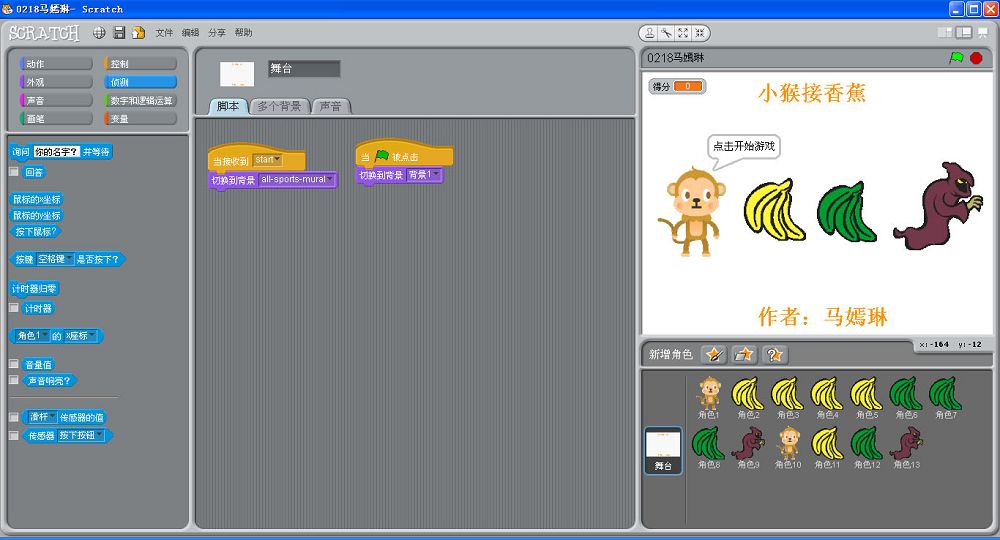Enter presentation mode

(x=983, y=33)
